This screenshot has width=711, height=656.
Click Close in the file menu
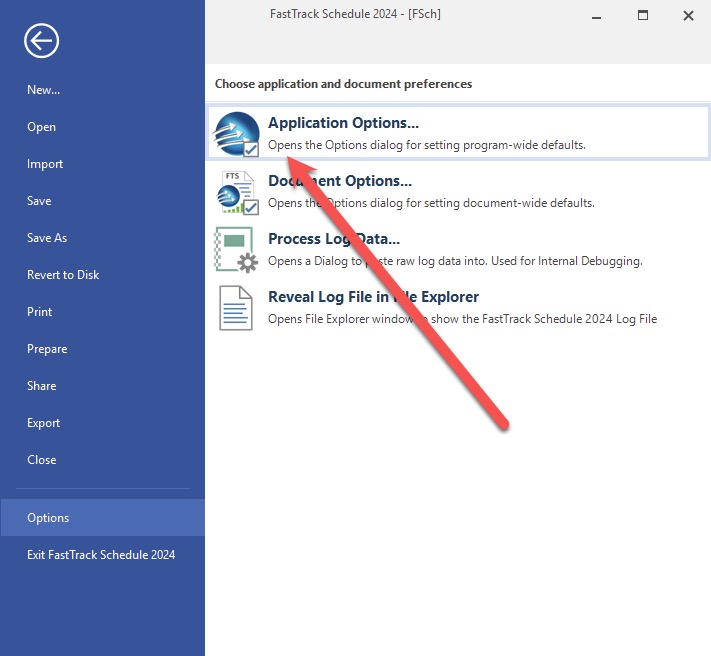tap(41, 460)
